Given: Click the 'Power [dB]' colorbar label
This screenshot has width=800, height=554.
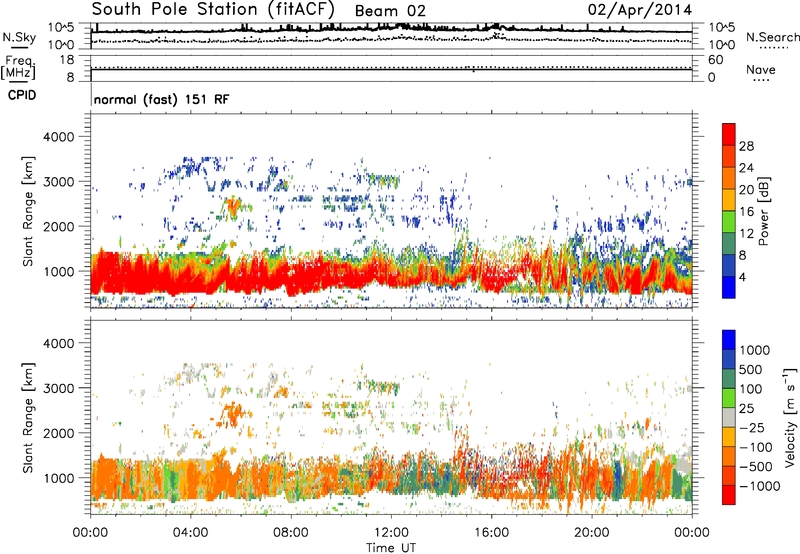Looking at the screenshot, I should [764, 211].
